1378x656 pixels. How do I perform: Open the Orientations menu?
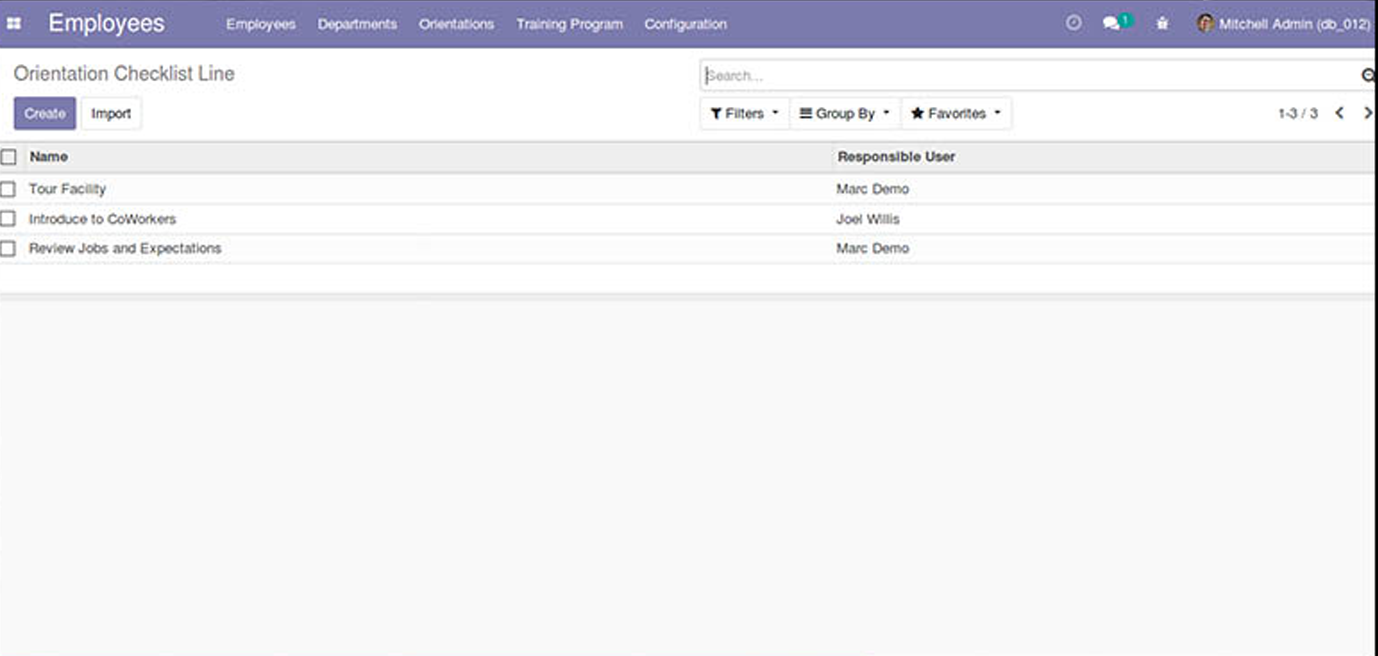click(456, 24)
